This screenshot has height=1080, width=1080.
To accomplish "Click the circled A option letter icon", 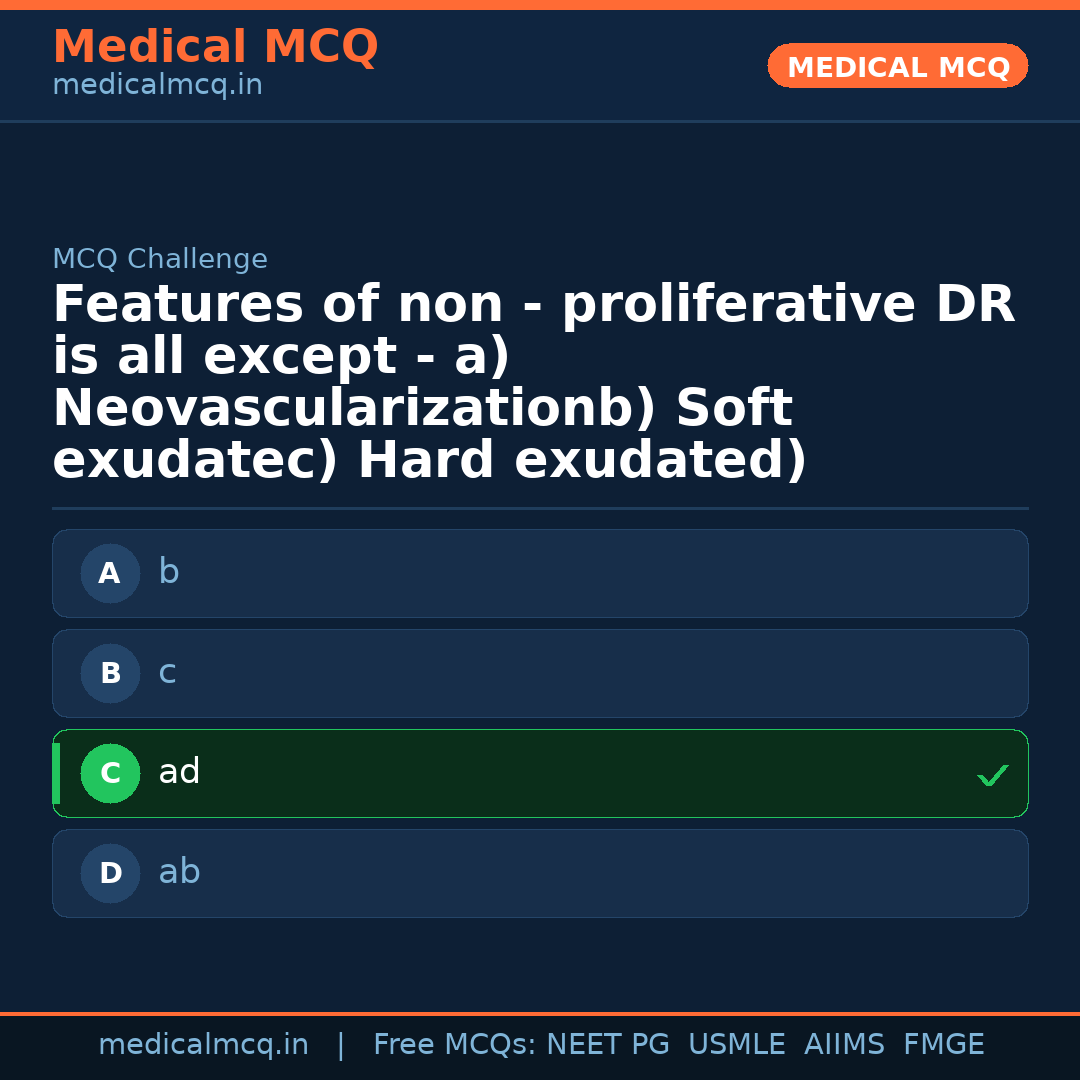I will [x=110, y=573].
